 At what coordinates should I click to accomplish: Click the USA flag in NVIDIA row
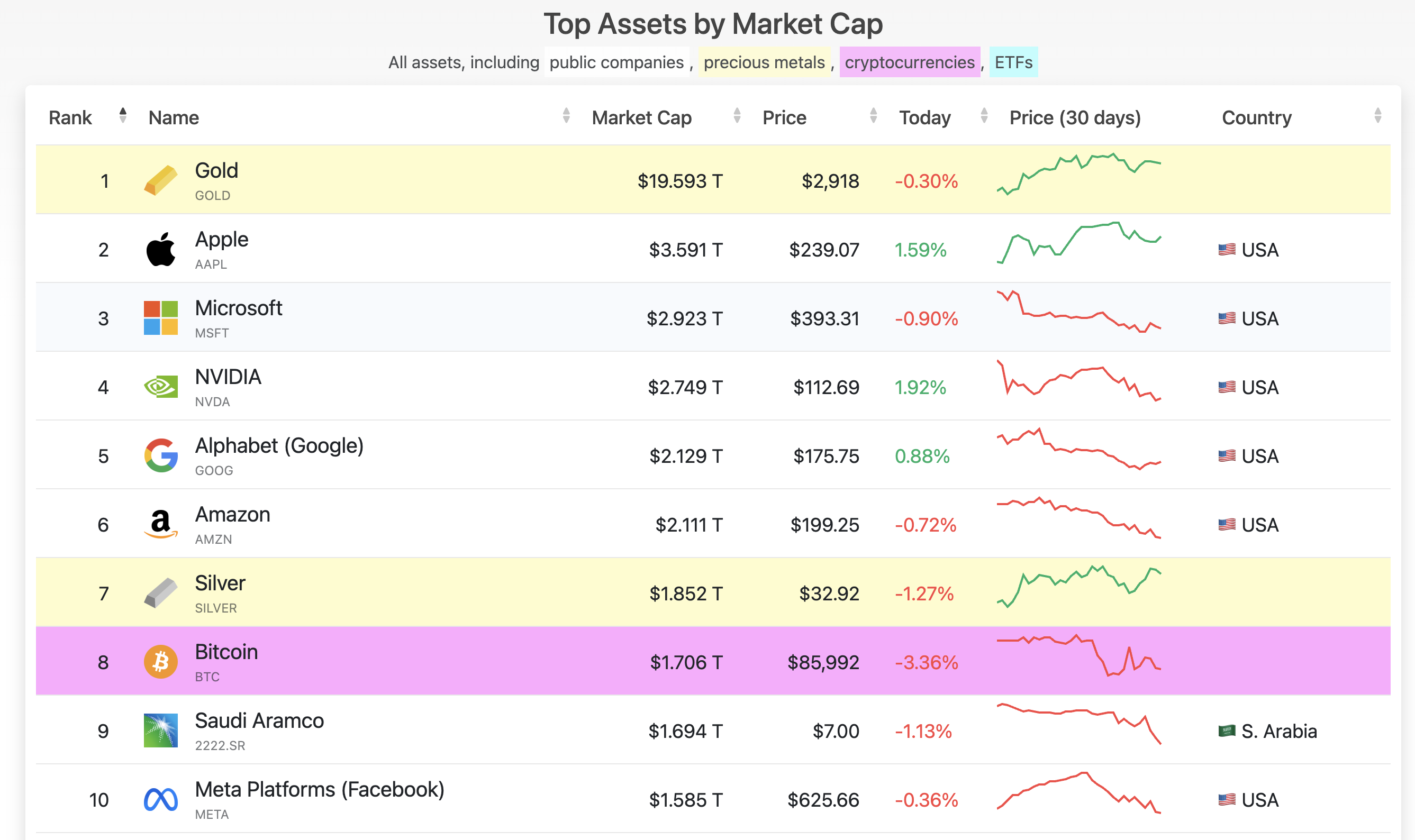1227,387
